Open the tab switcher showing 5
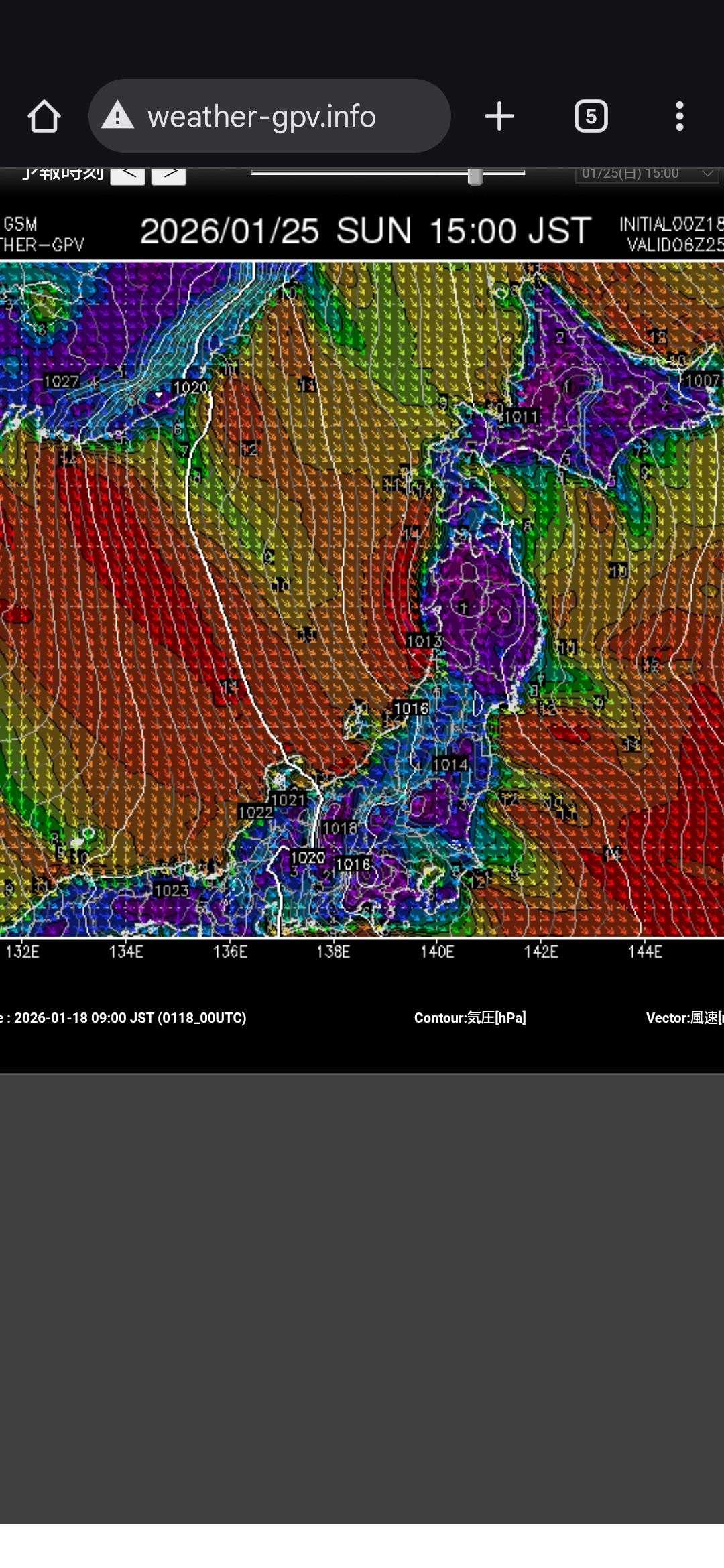 pyautogui.click(x=591, y=117)
